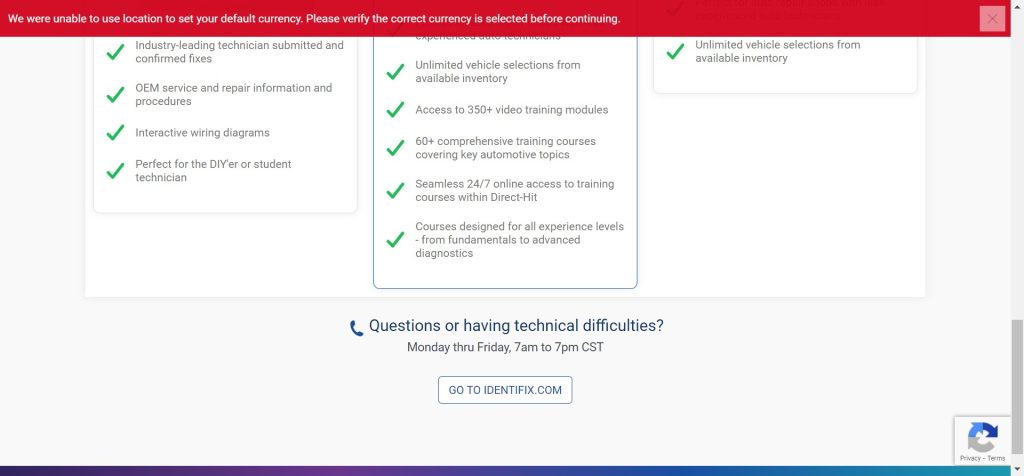Click the reCAPTCHA logo badge
Viewport: 1024px width, 476px height.
pos(983,436)
